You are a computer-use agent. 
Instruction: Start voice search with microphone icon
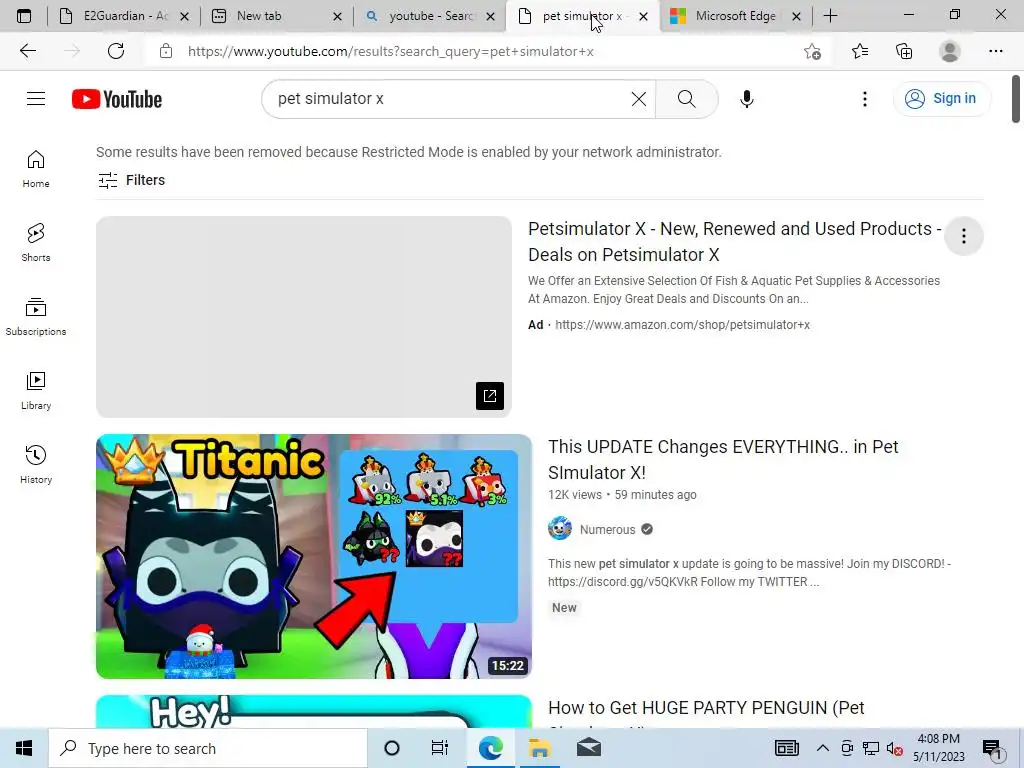746,99
